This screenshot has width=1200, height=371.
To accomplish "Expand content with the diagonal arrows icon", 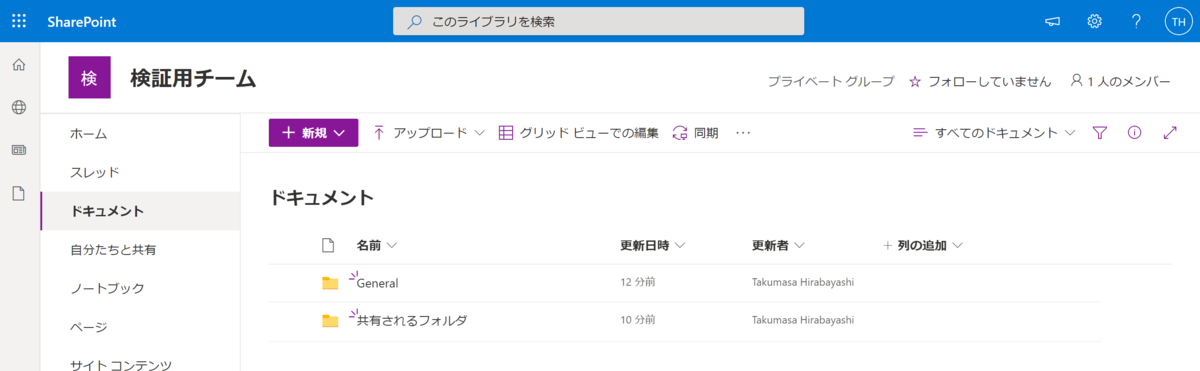I will 1171,132.
